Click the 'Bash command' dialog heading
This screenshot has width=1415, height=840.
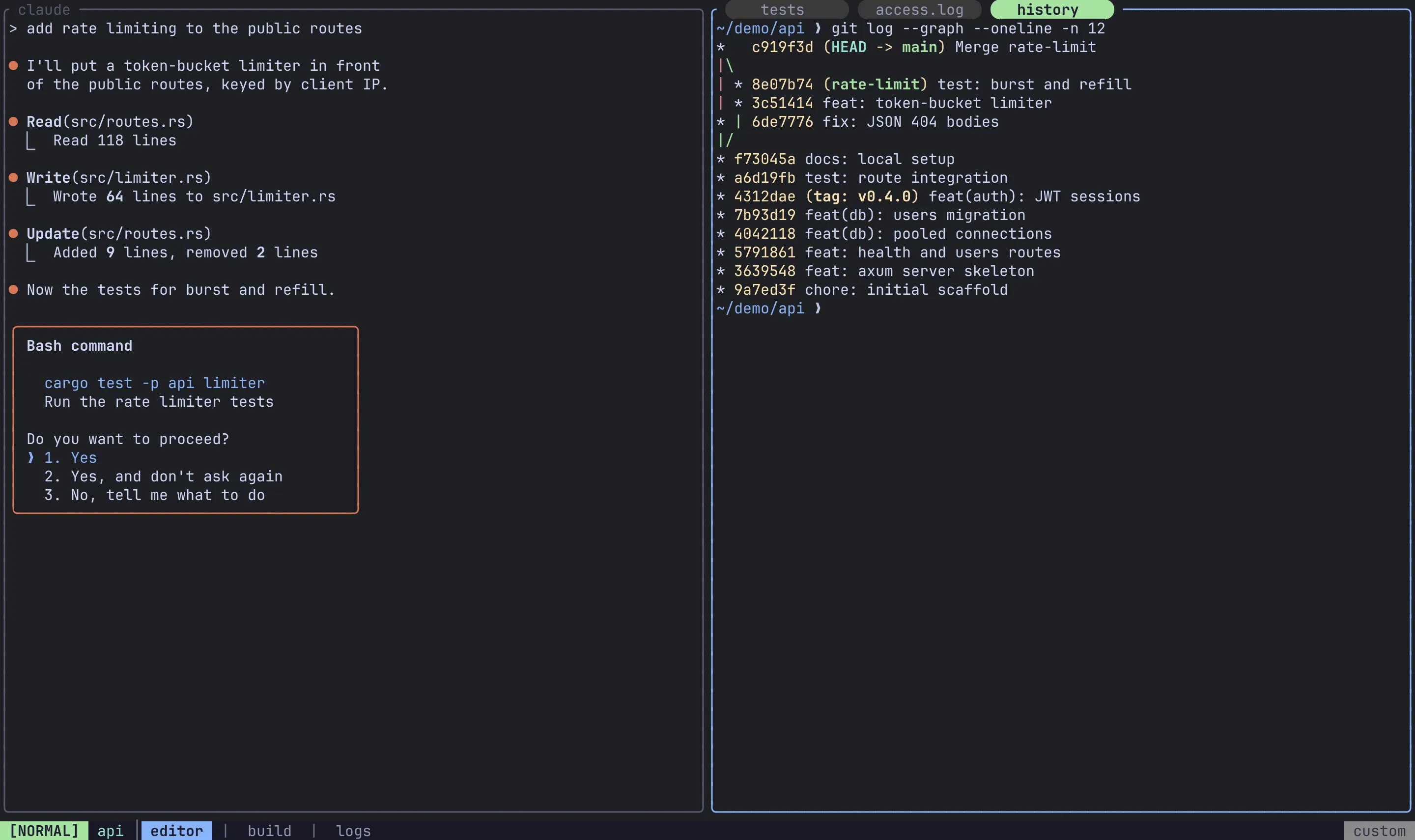pyautogui.click(x=79, y=345)
